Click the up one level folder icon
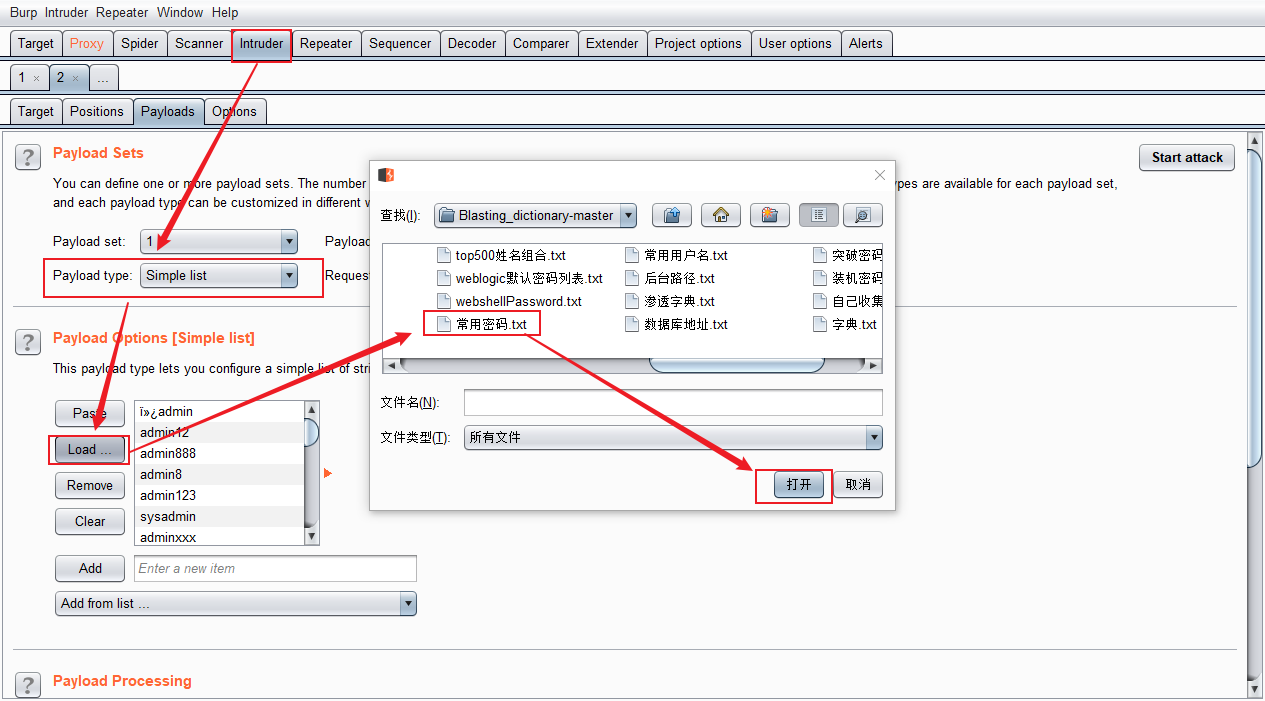The image size is (1265, 701). tap(672, 215)
